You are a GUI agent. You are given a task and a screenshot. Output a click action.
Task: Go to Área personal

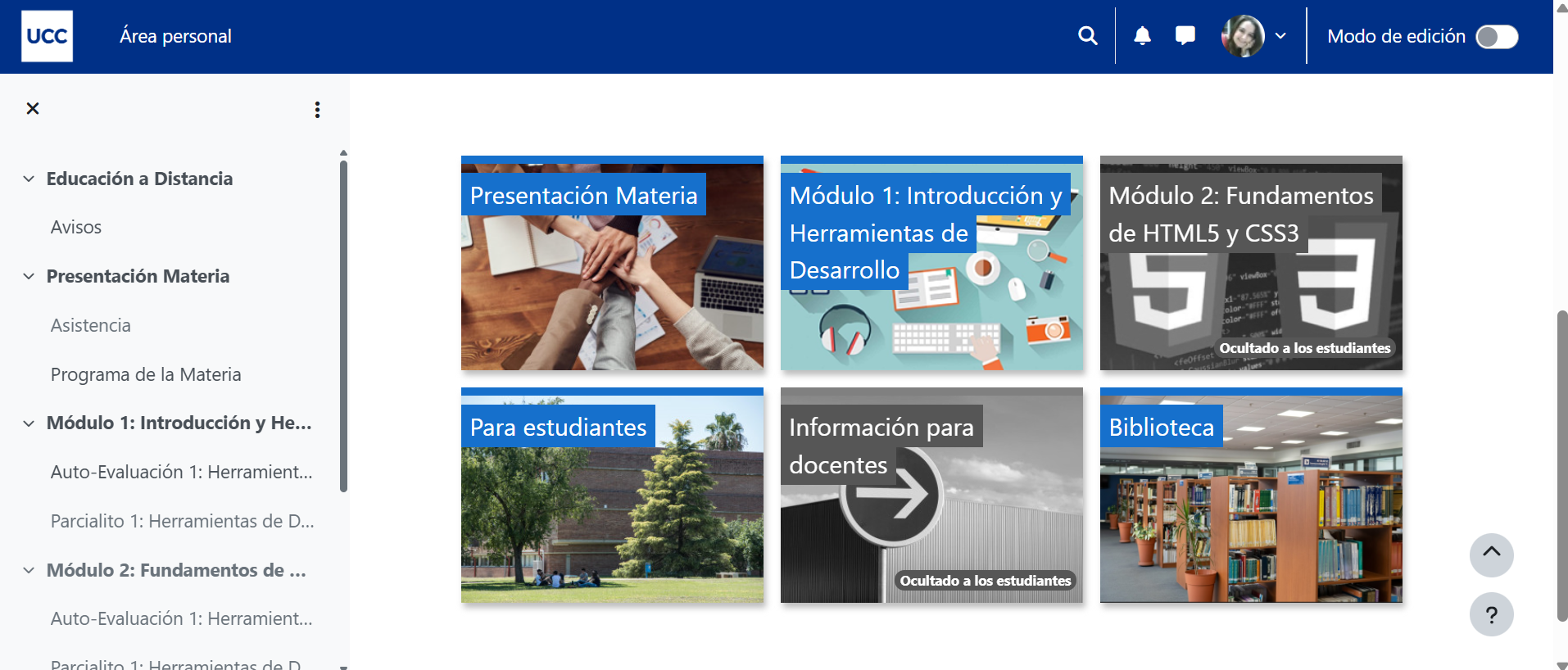(175, 36)
